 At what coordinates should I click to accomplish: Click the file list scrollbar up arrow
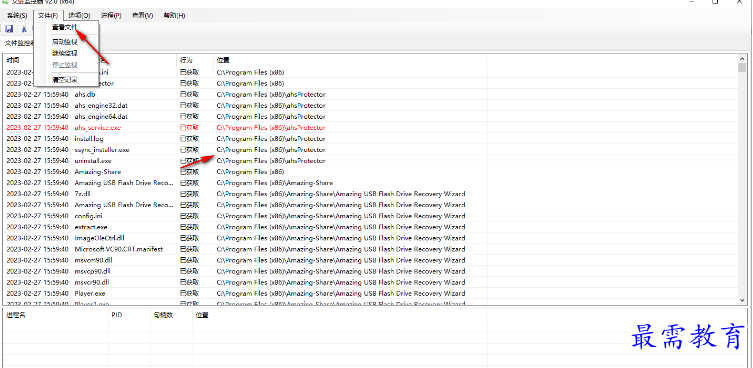[x=742, y=59]
